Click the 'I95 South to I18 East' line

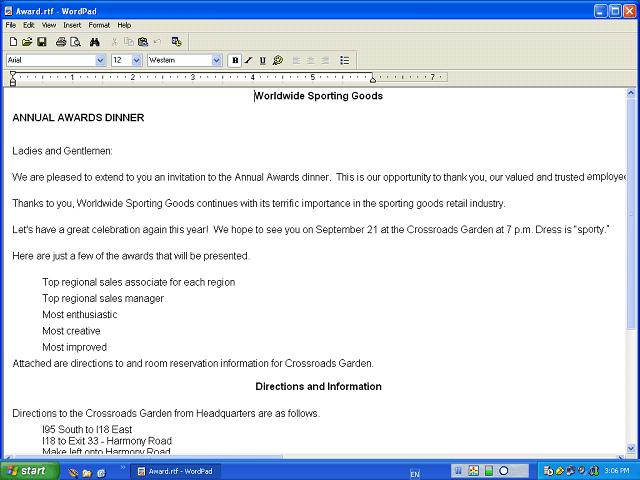87,429
